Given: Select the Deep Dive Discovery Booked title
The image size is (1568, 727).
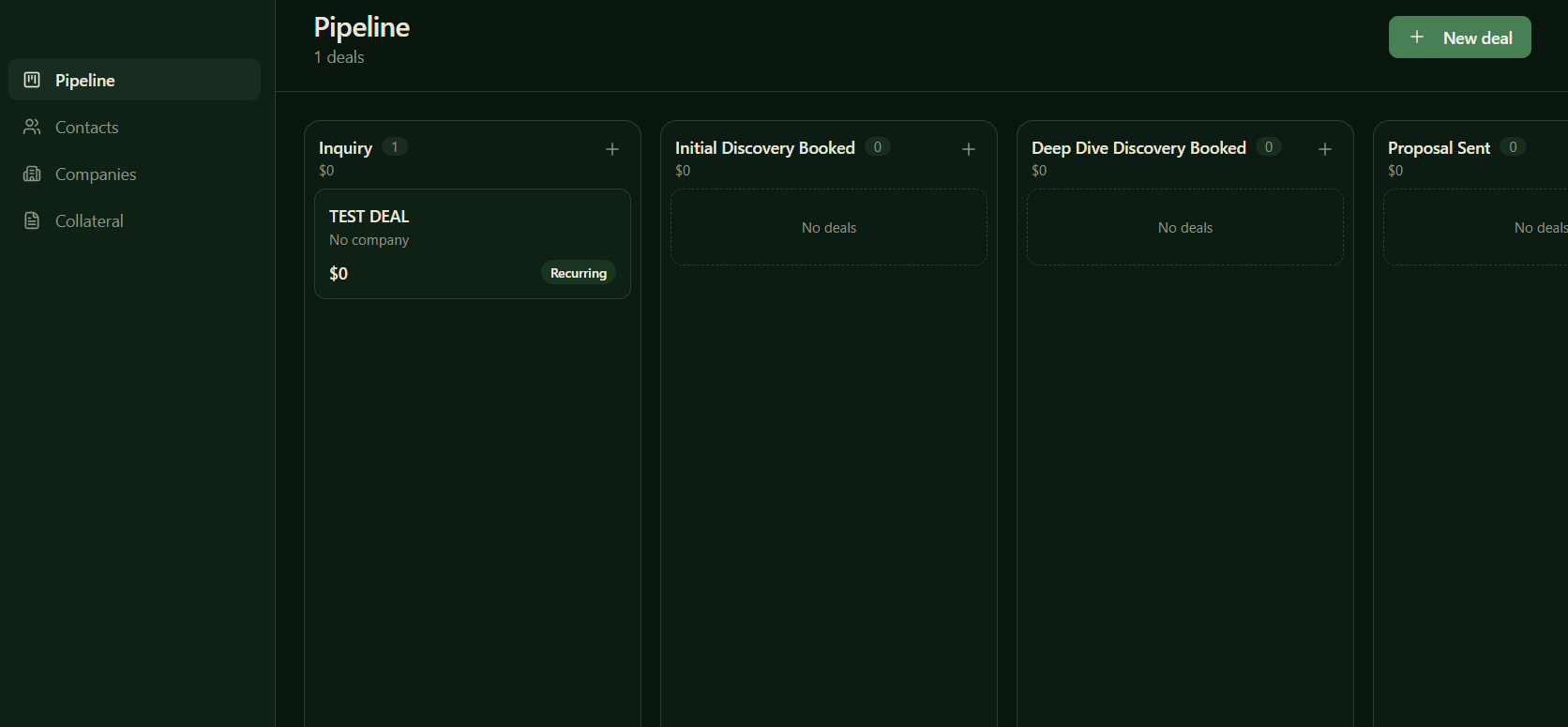Looking at the screenshot, I should 1138,148.
